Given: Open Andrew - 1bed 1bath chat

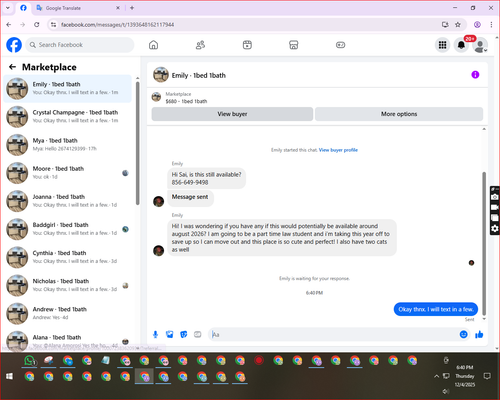Looking at the screenshot, I should coord(68,313).
